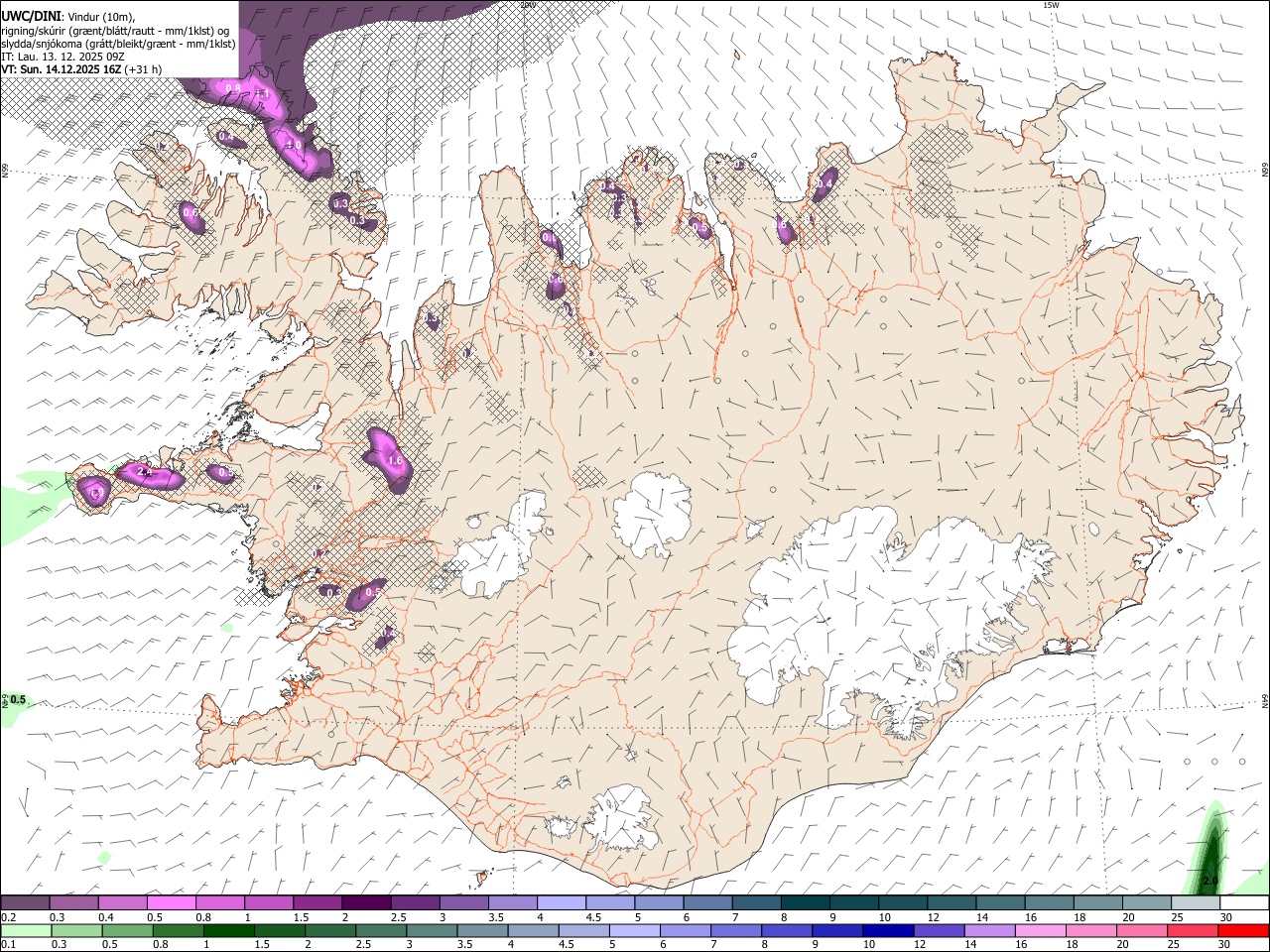Select the medium green swatch at rain-legend 0.5
Image resolution: width=1270 pixels, height=952 pixels.
pos(127,930)
